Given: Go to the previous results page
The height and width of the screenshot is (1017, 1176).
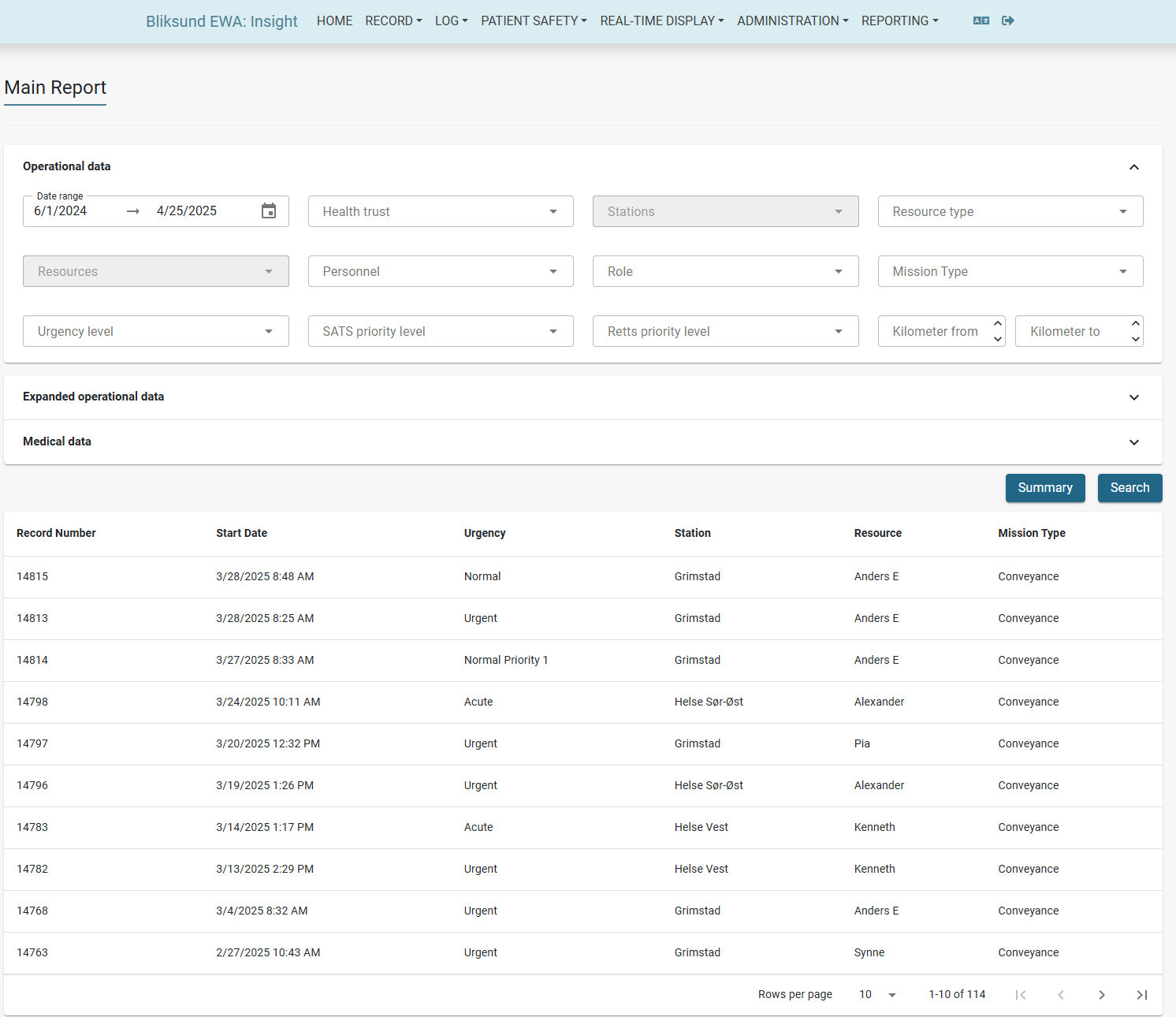Looking at the screenshot, I should (x=1061, y=995).
